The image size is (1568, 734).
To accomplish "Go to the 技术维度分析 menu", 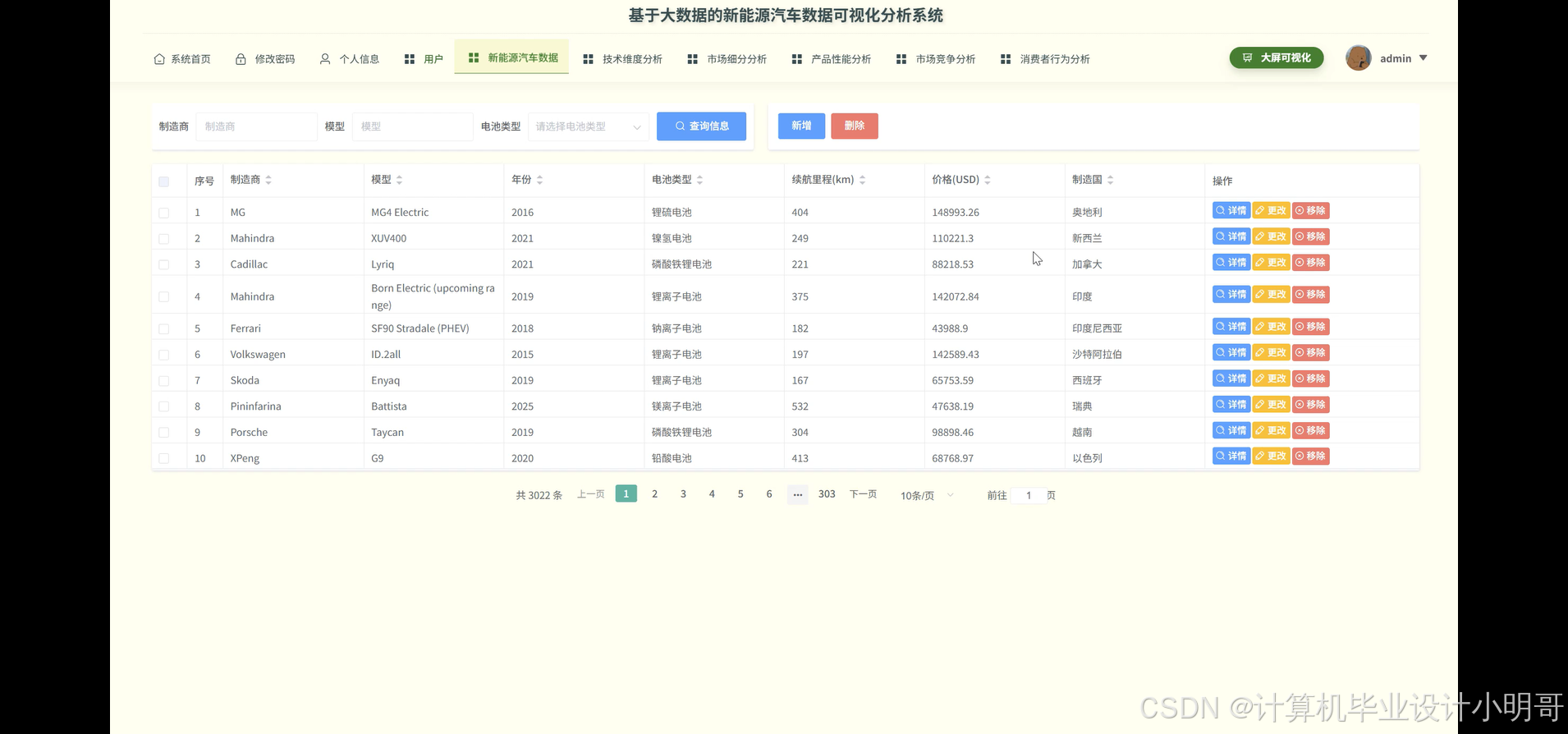I will coord(623,59).
